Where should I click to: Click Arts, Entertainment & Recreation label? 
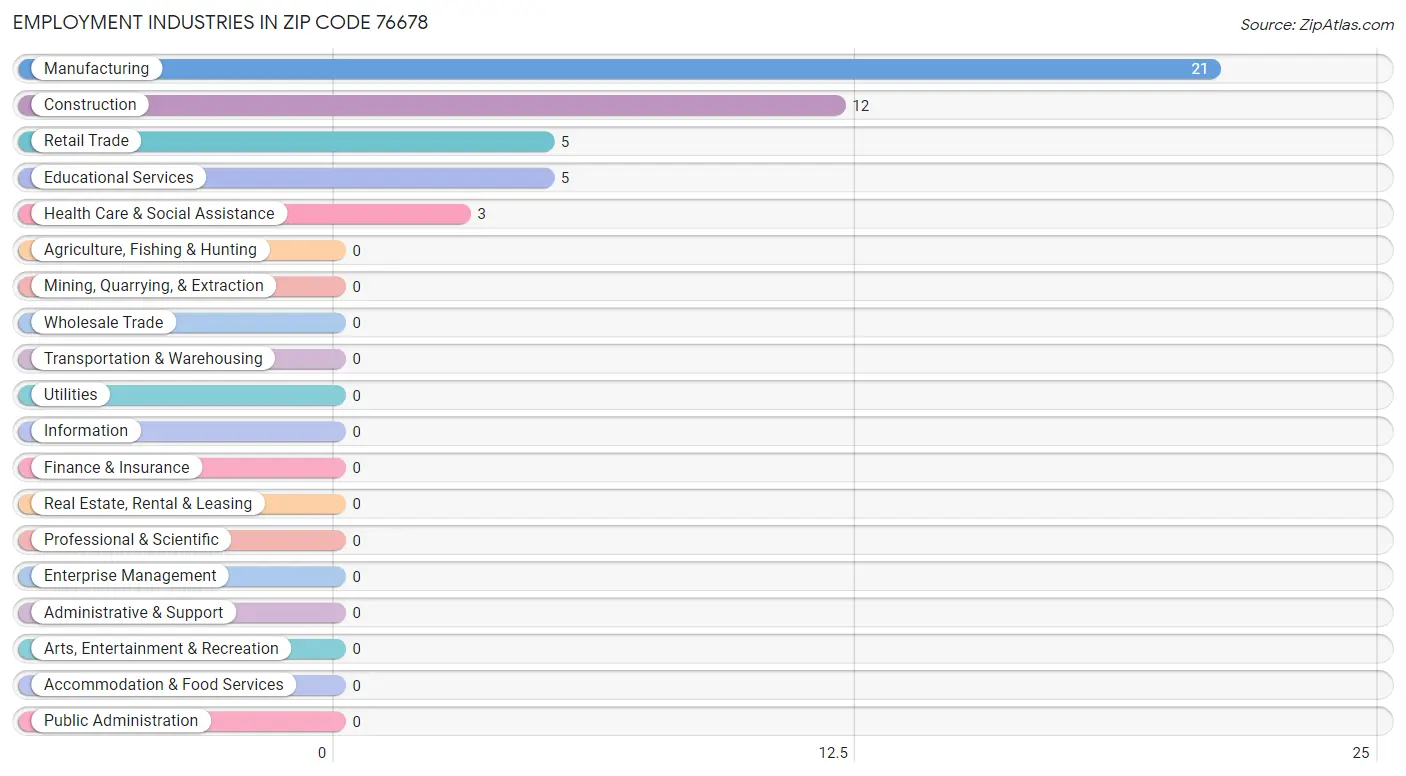point(161,648)
